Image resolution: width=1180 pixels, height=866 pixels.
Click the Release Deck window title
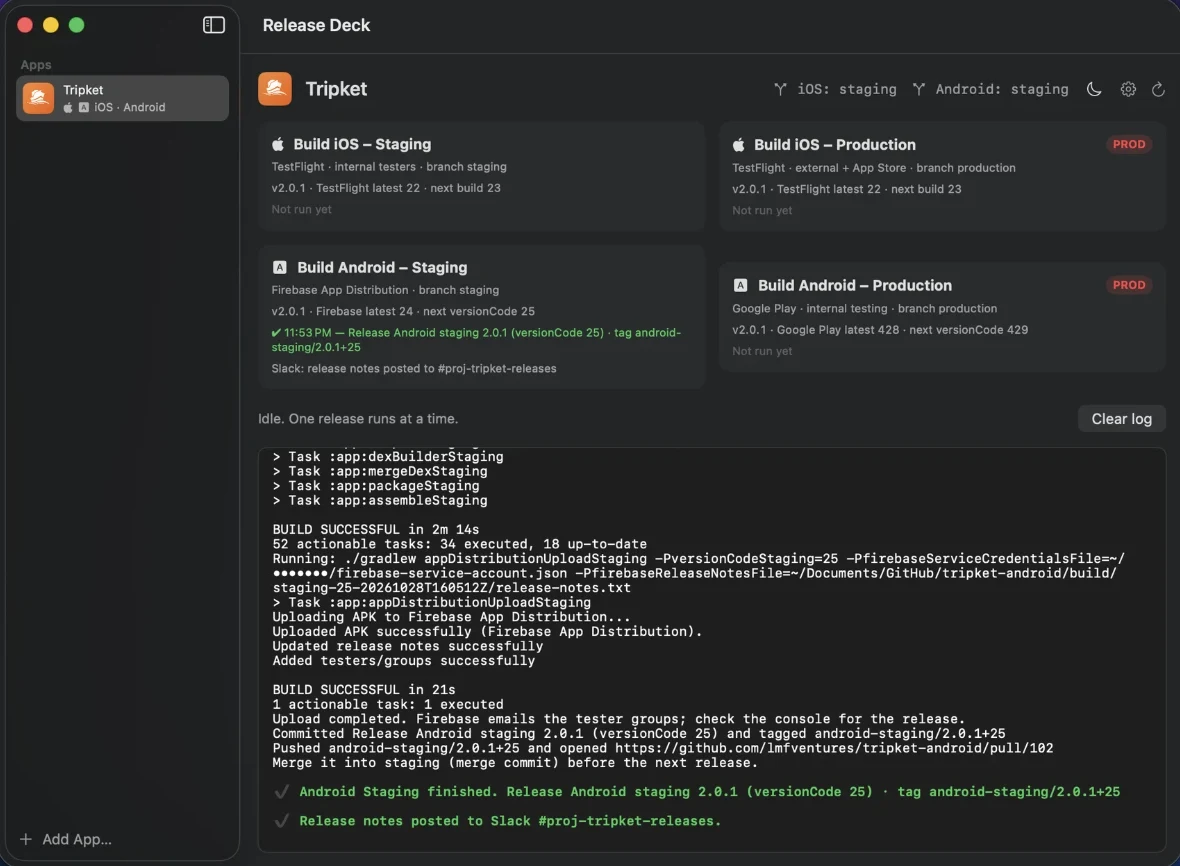tap(316, 25)
